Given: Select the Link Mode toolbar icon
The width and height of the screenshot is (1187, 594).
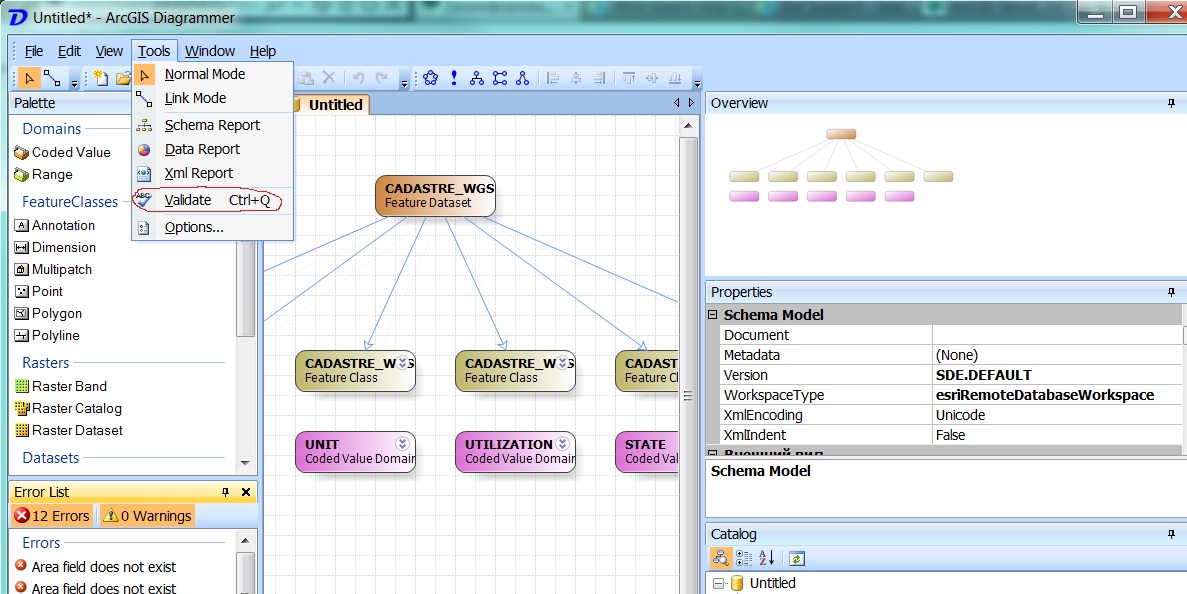Looking at the screenshot, I should (x=51, y=78).
